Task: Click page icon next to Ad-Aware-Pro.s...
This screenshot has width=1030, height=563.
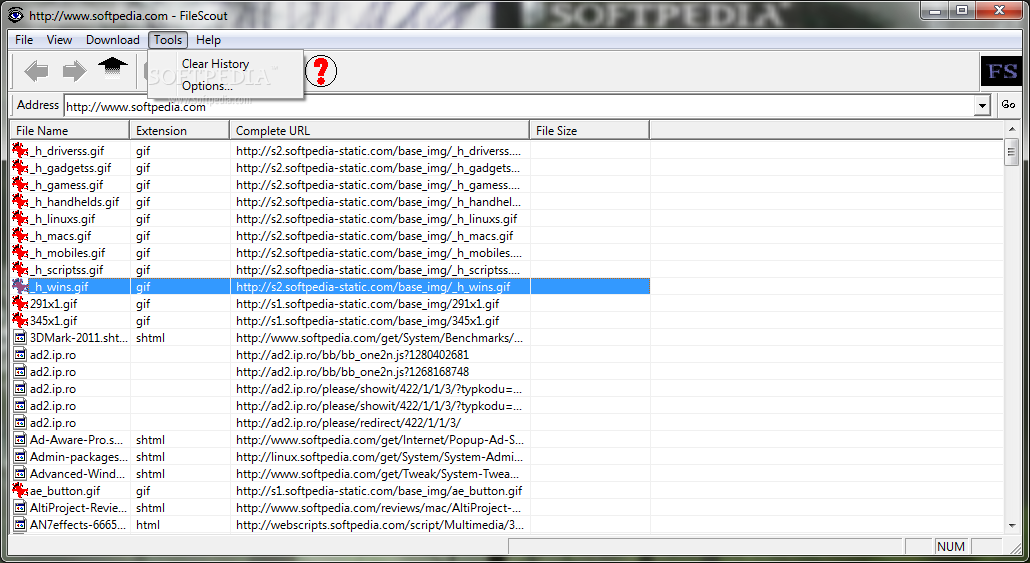Action: point(20,439)
